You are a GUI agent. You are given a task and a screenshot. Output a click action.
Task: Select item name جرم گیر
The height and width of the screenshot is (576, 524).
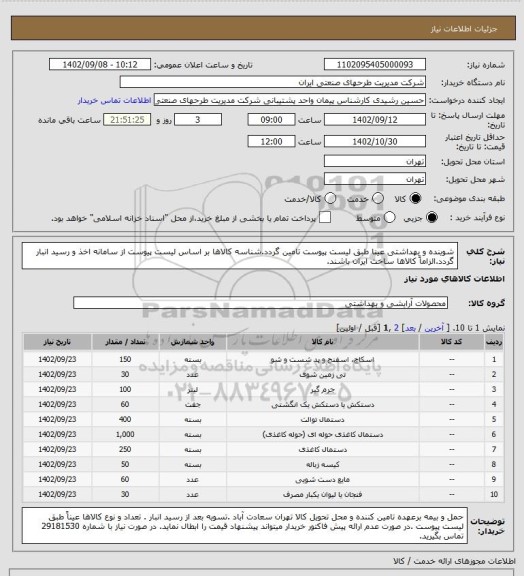click(x=322, y=390)
